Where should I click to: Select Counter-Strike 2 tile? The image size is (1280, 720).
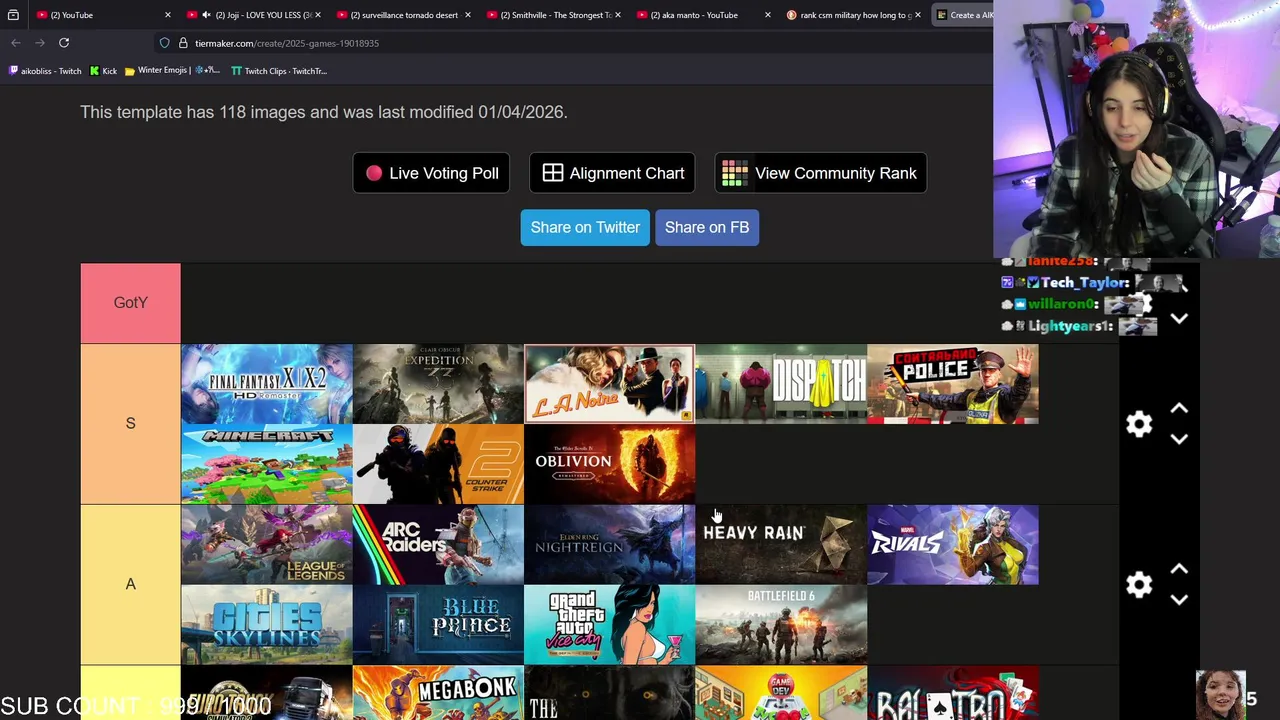click(438, 464)
